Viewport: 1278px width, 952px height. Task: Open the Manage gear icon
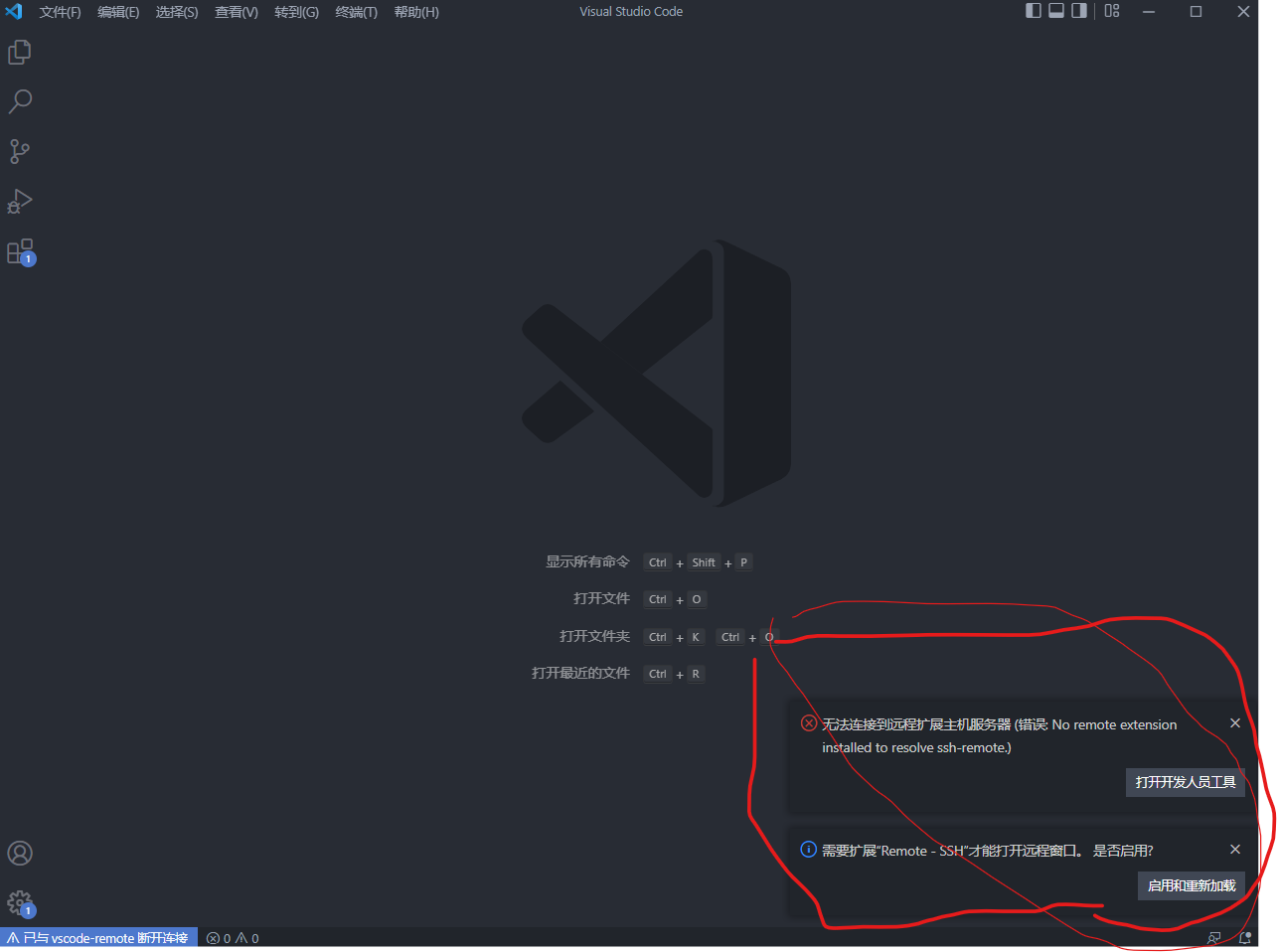20,903
